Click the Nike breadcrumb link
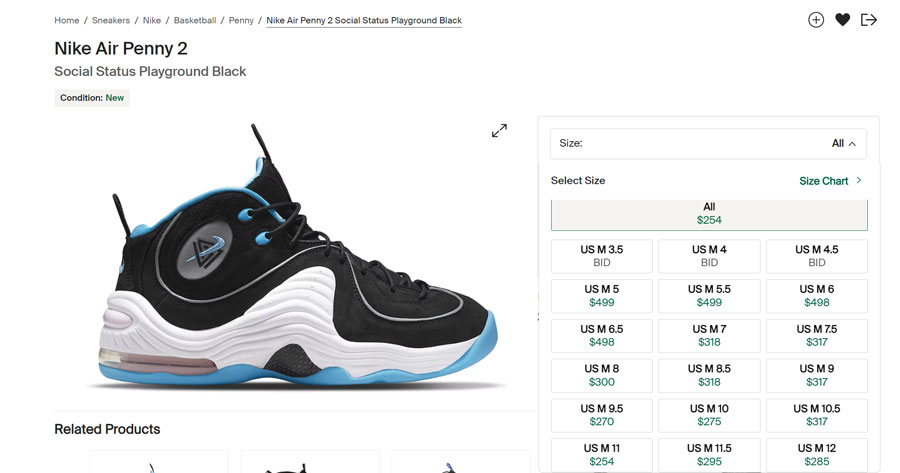 tap(152, 20)
